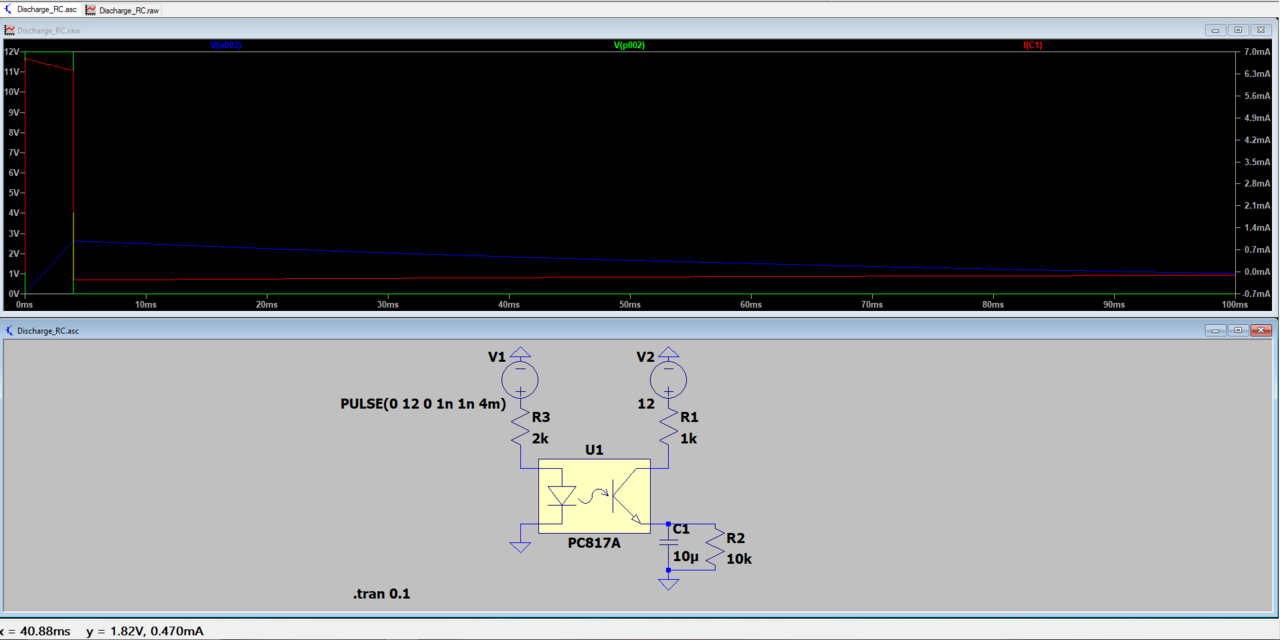Minimize the Discharge_RC.asc schematic window
Image resolution: width=1280 pixels, height=640 pixels.
tap(1216, 330)
